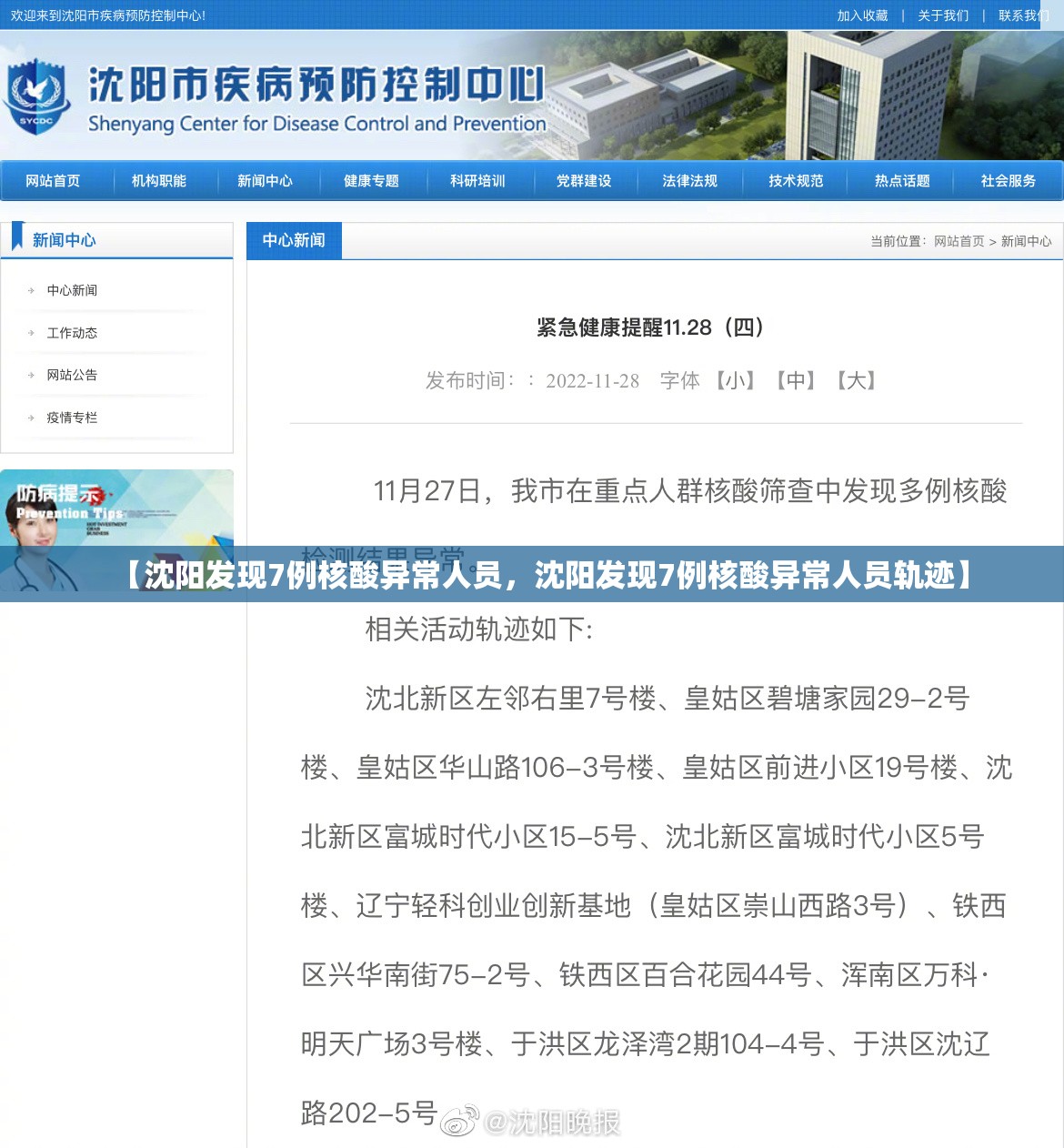Click text 相关活动轨迹如下:
Viewport: 1064px width, 1148px height.
pyautogui.click(x=479, y=629)
